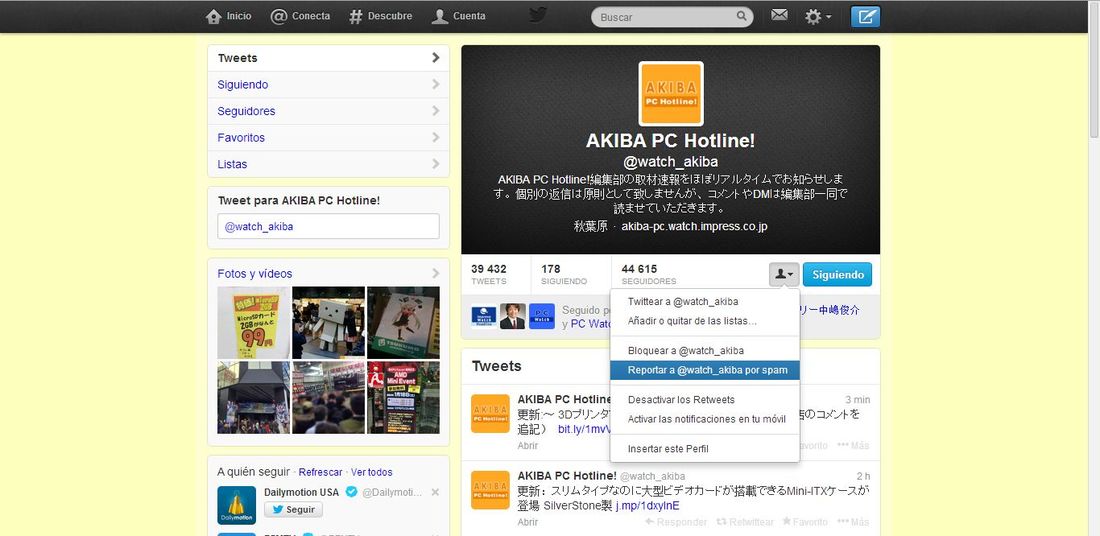Expand the Tweets sidebar item
The width and height of the screenshot is (1100, 536).
click(328, 58)
